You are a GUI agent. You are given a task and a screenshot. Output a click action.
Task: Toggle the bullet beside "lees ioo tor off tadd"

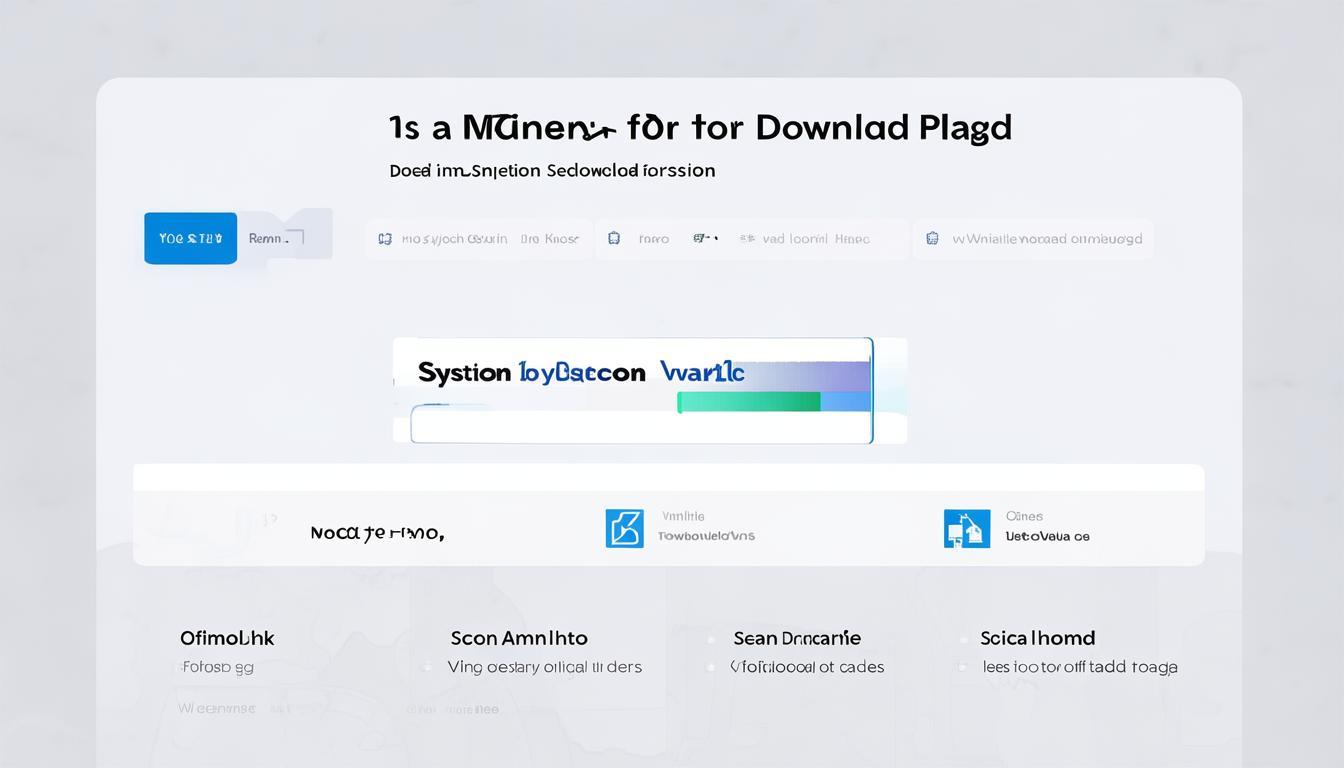point(963,667)
